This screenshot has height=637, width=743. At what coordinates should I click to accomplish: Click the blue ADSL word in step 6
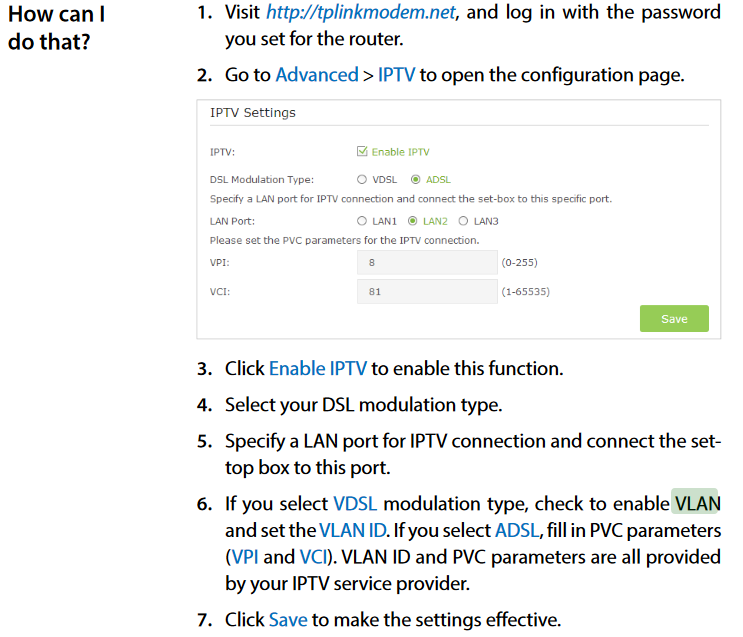tap(517, 530)
